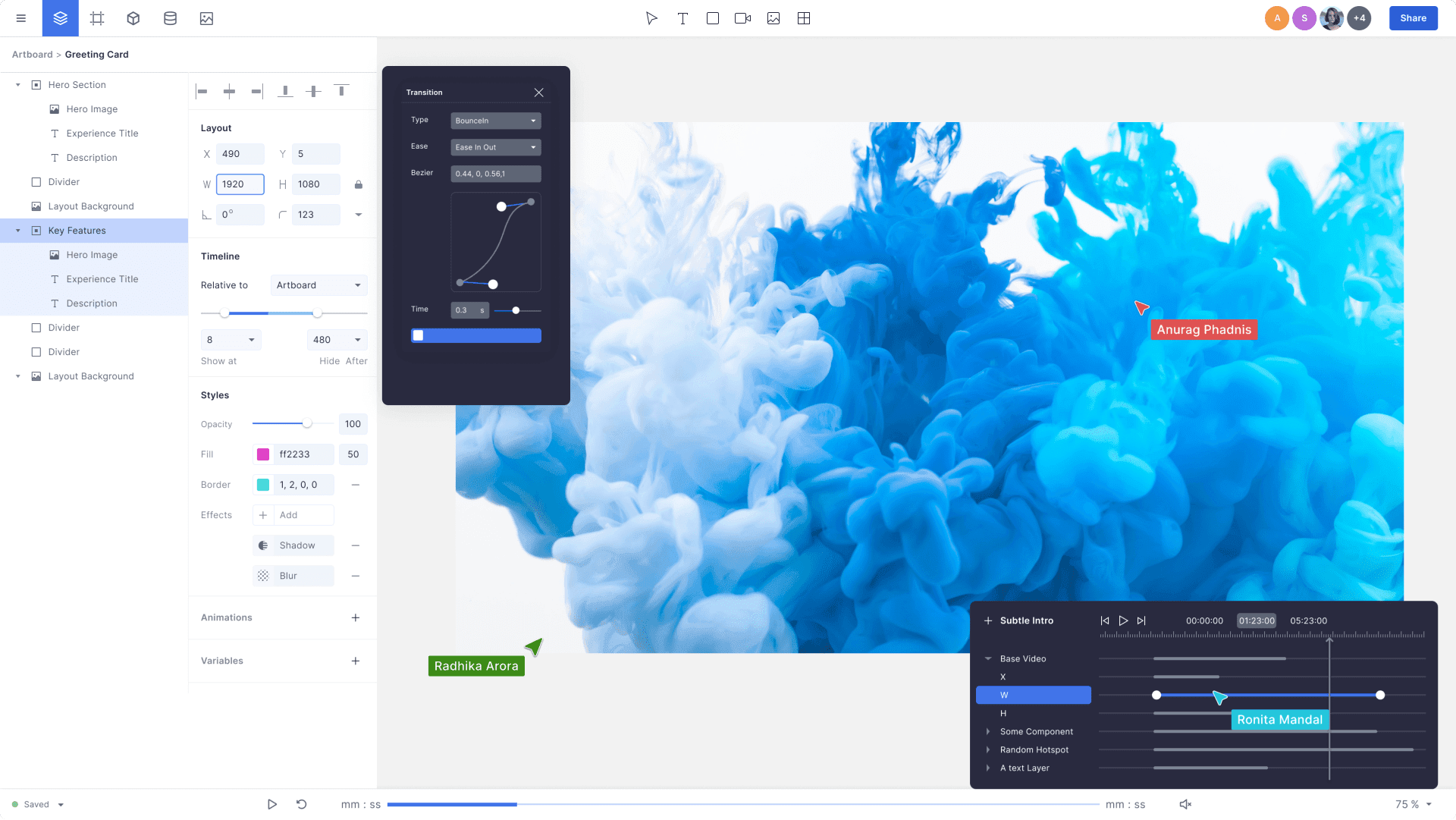
Task: Select the artboard frame tool icon
Action: tap(97, 18)
